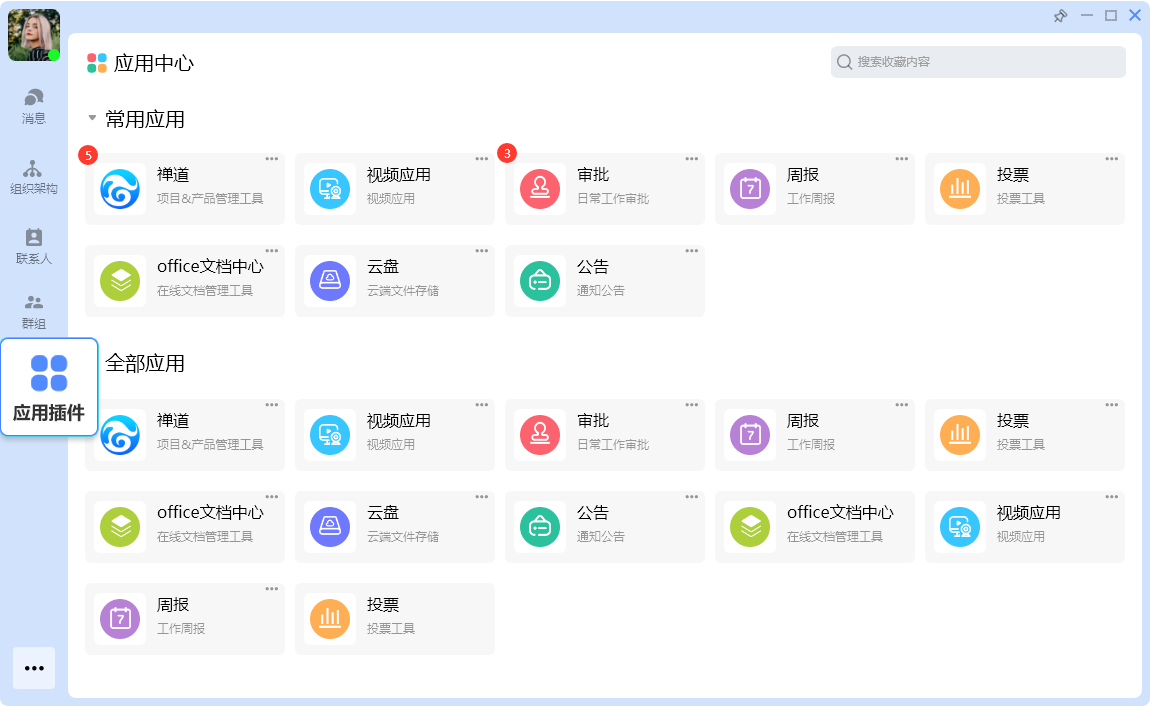
Task: Show more options for 公告 in 常用应用
Action: [692, 251]
